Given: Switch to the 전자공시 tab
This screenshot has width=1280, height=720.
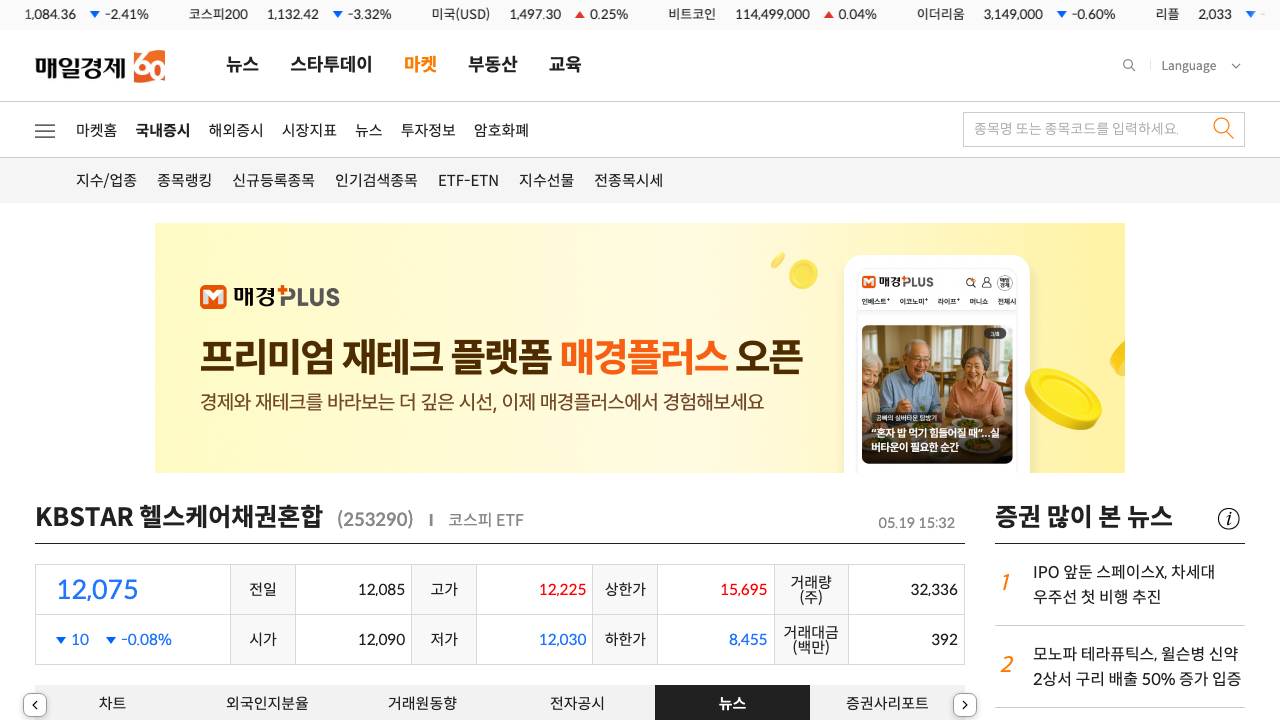Looking at the screenshot, I should pos(577,703).
